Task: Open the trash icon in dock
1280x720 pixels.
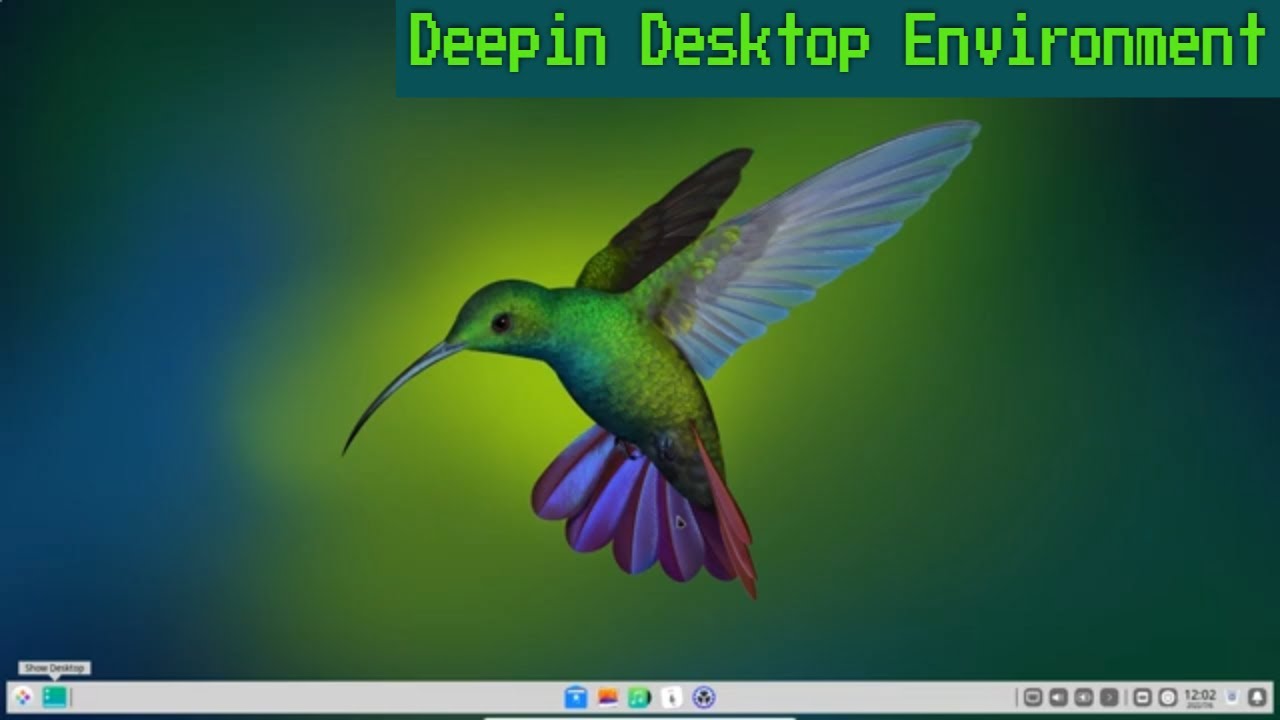Action: [x=1232, y=697]
